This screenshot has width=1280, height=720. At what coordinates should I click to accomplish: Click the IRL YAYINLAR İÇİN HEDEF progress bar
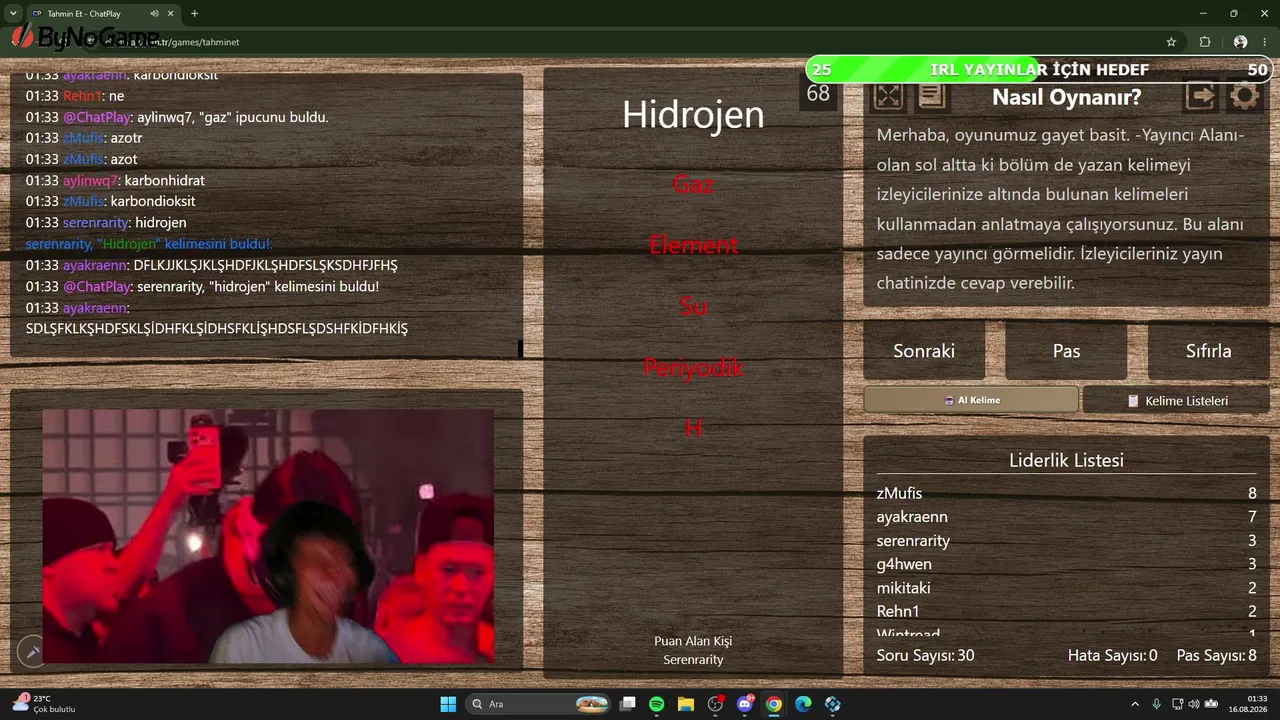tap(1039, 69)
